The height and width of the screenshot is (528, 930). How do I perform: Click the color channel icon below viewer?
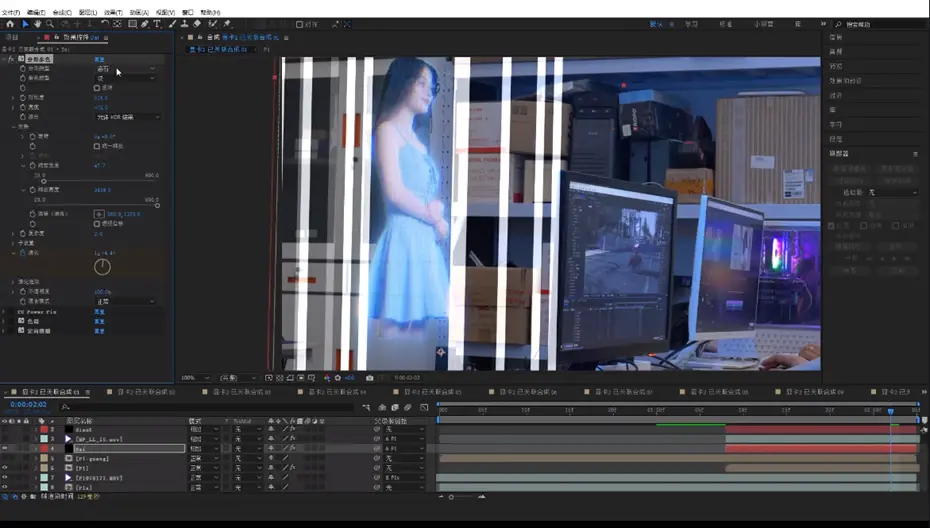[327, 378]
